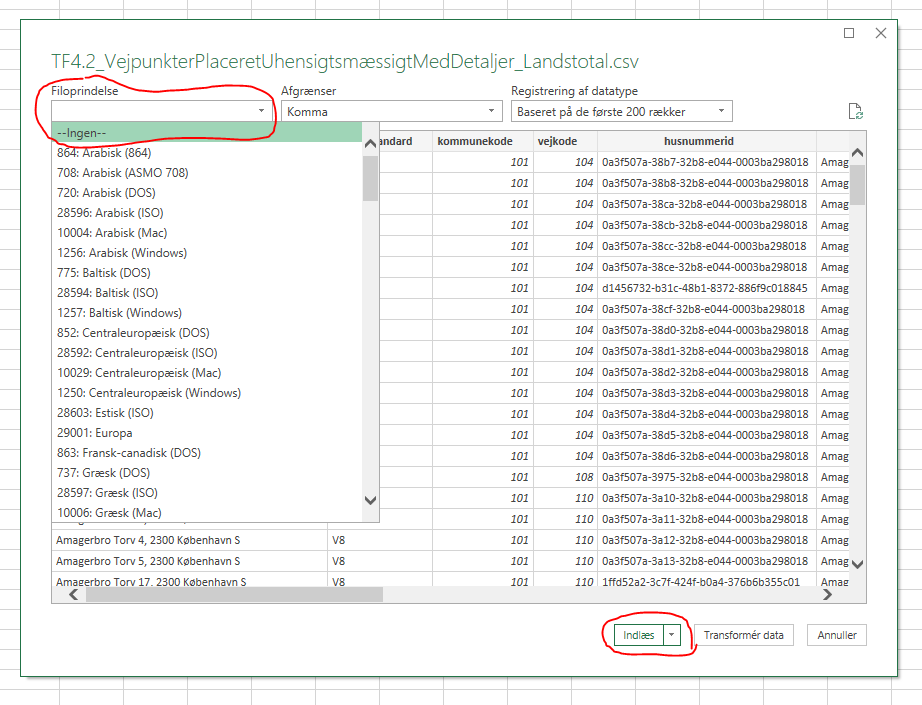
Task: Click the preview horizontal scrollbar thumb
Action: [x=234, y=594]
